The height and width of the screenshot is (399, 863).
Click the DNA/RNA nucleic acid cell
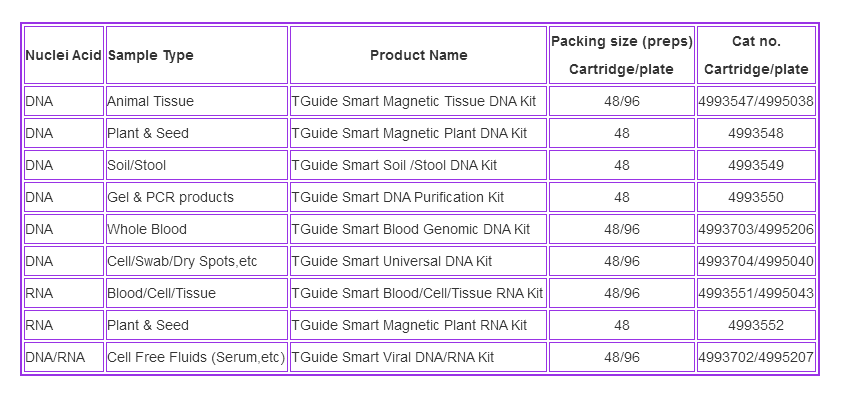tap(64, 357)
